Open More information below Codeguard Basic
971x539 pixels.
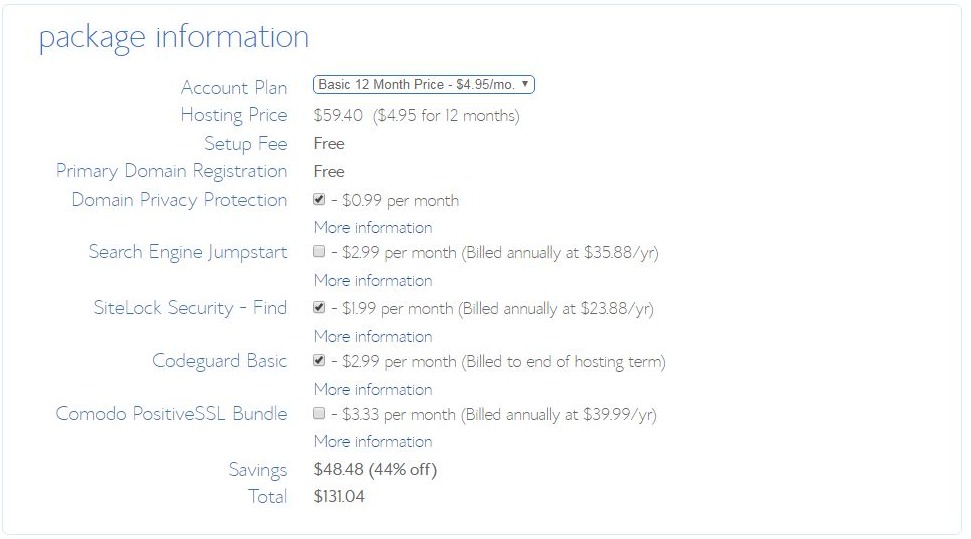(373, 389)
